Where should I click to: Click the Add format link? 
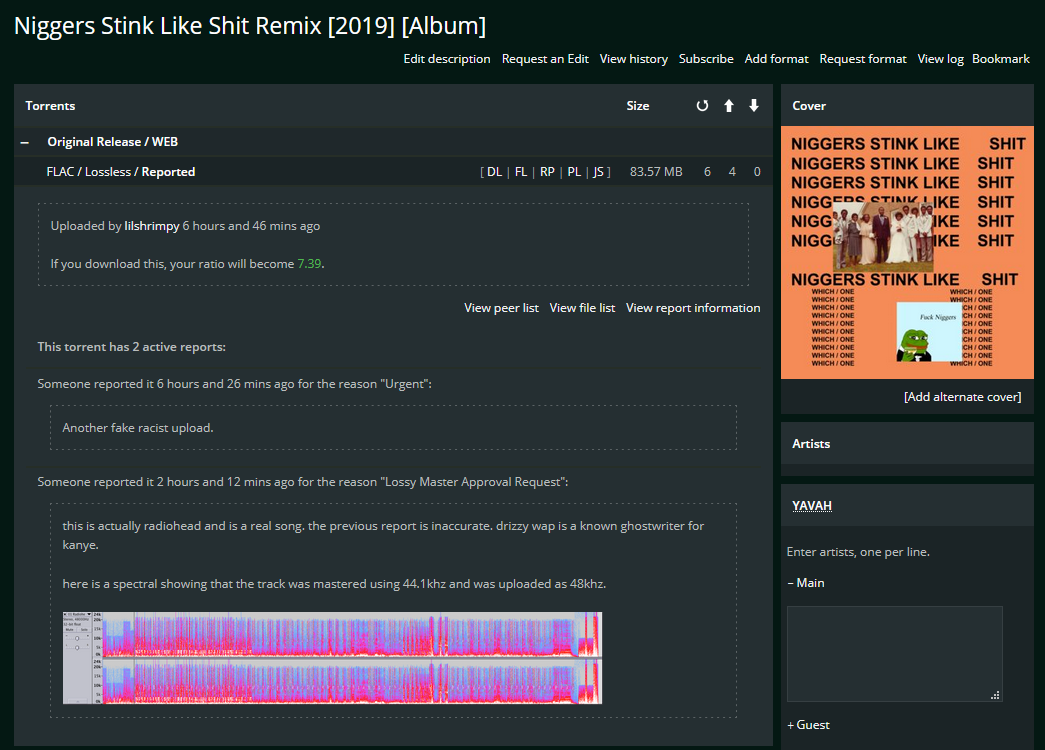click(776, 59)
